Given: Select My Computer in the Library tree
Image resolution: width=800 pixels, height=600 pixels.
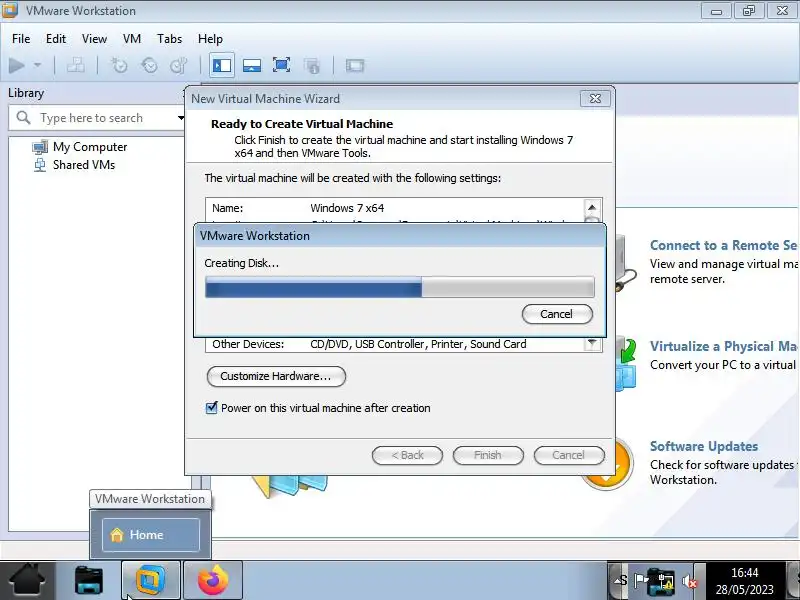Looking at the screenshot, I should click(x=90, y=147).
